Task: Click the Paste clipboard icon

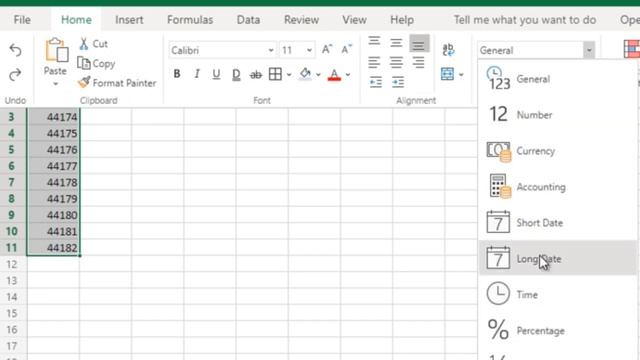Action: pyautogui.click(x=56, y=51)
